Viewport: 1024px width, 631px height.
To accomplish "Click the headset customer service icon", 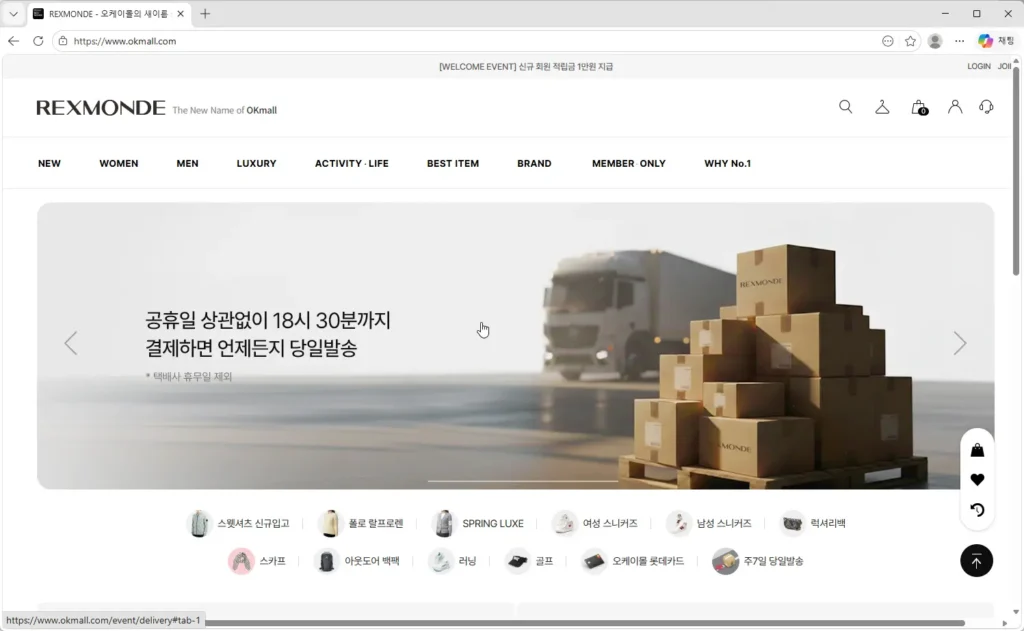I will [x=986, y=106].
